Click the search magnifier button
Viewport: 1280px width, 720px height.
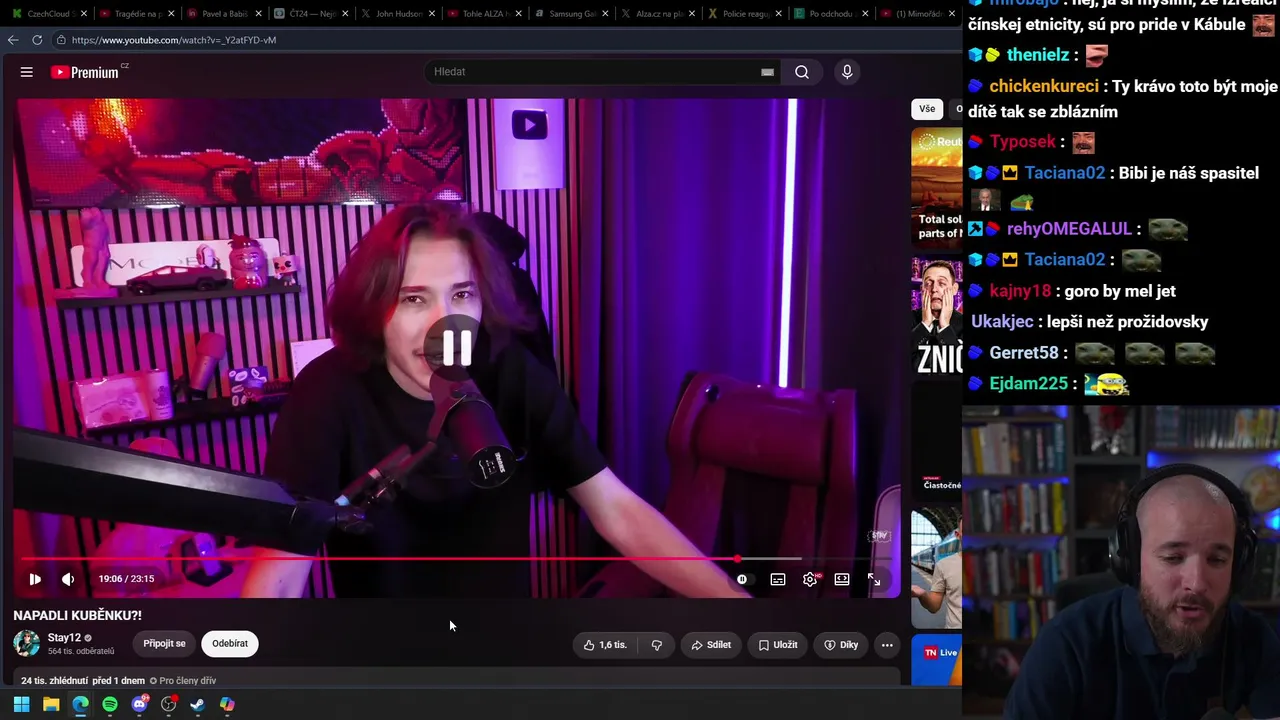click(x=802, y=72)
